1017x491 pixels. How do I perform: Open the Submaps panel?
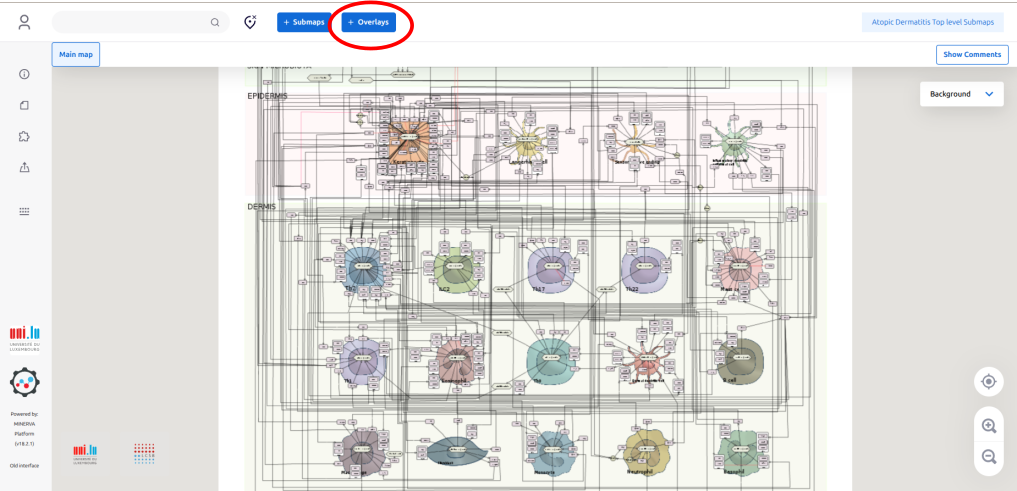304,22
